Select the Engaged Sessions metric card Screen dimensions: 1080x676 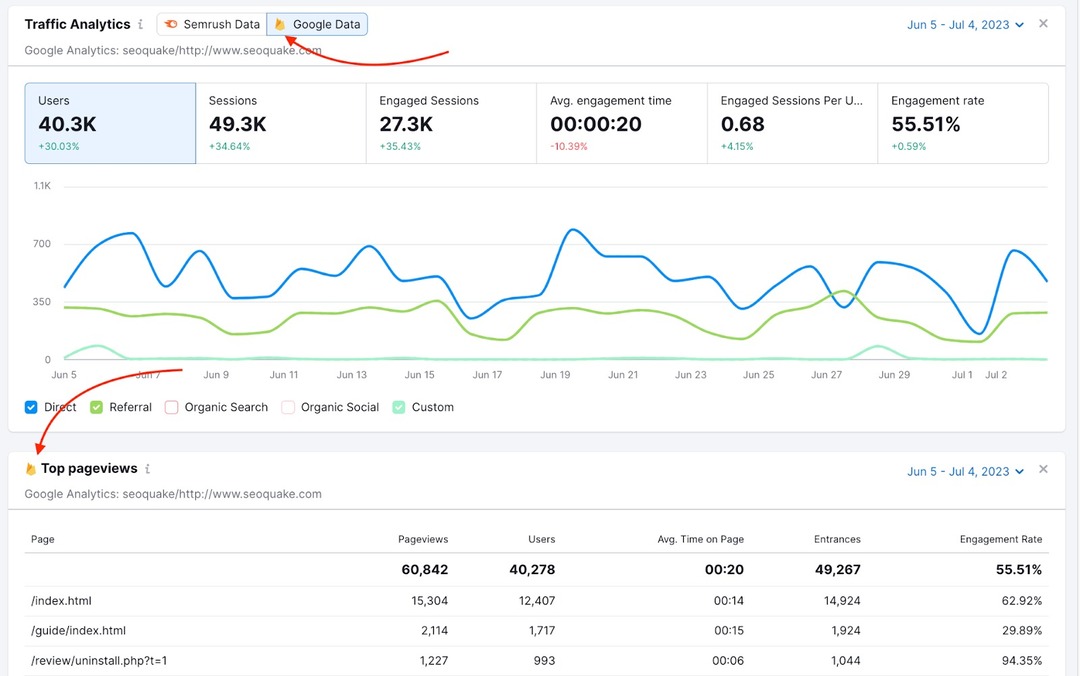click(450, 122)
